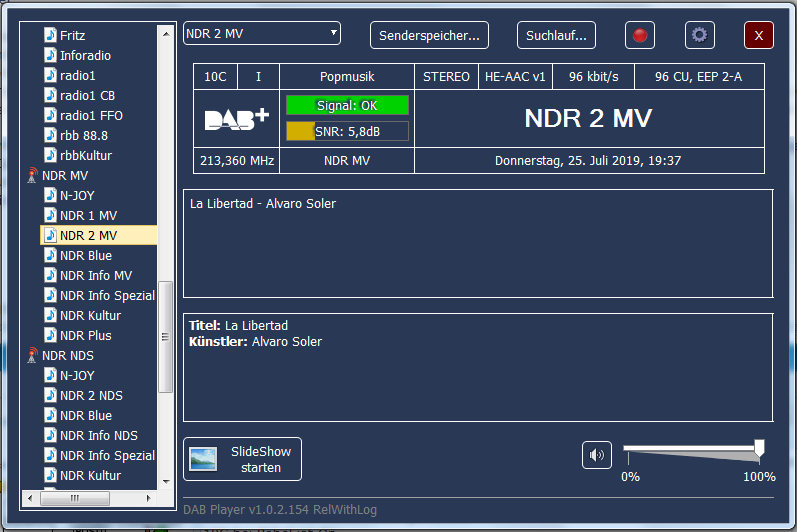Click the music note icon beside NDR Plus
Viewport: 797px width, 532px height.
(x=51, y=336)
